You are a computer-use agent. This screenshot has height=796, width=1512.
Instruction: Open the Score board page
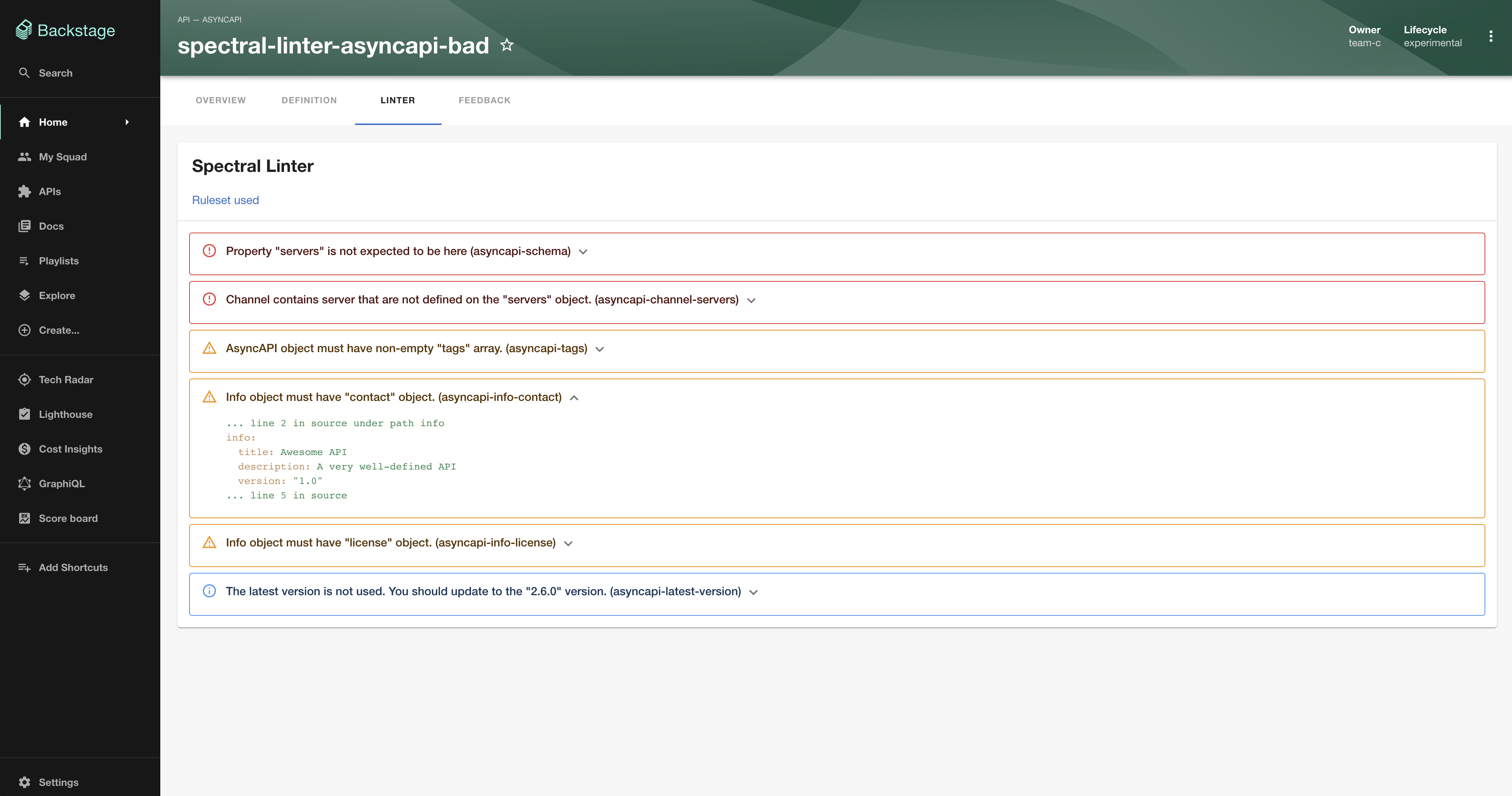coord(68,518)
